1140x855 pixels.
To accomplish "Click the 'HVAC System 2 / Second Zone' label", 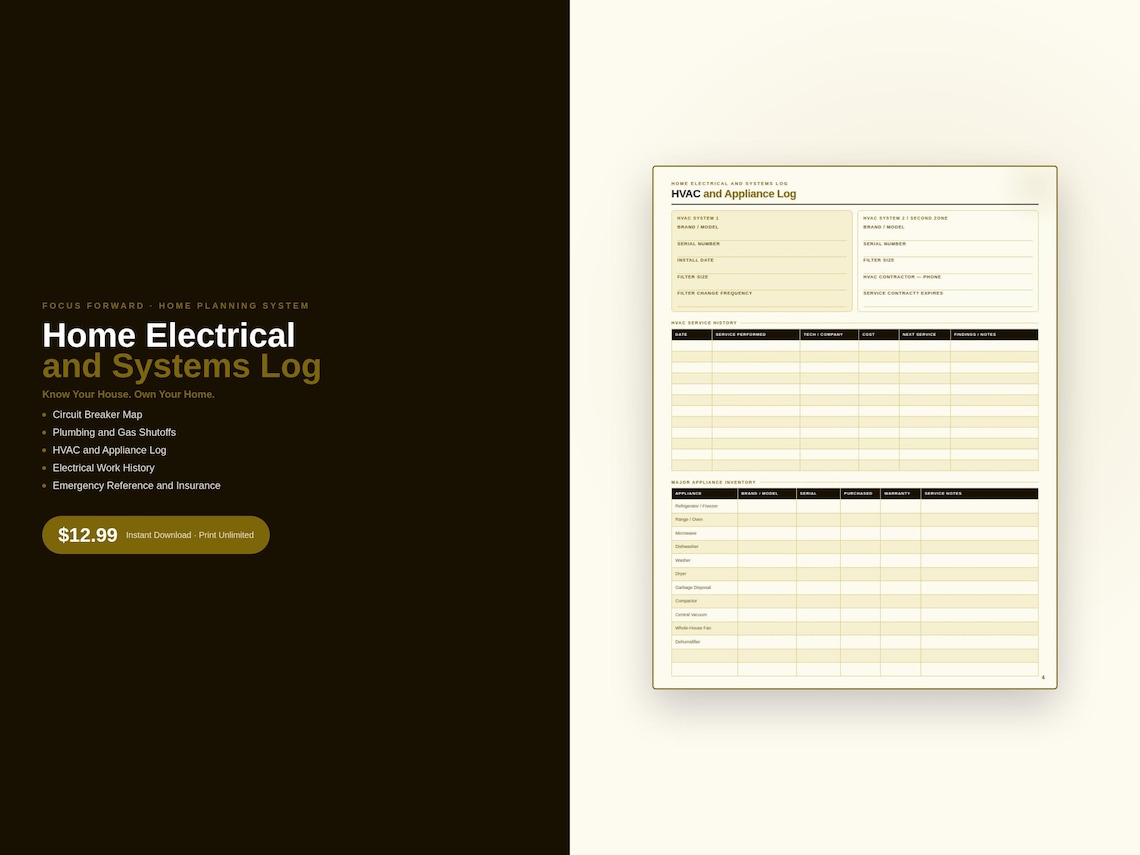I will pos(905,218).
